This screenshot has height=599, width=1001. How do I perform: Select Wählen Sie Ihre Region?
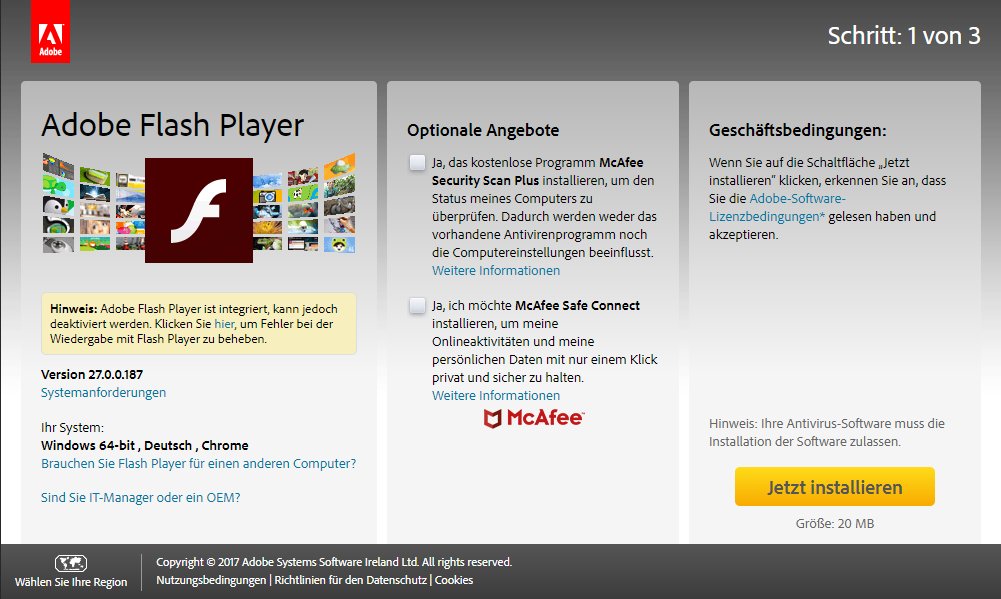[x=71, y=582]
